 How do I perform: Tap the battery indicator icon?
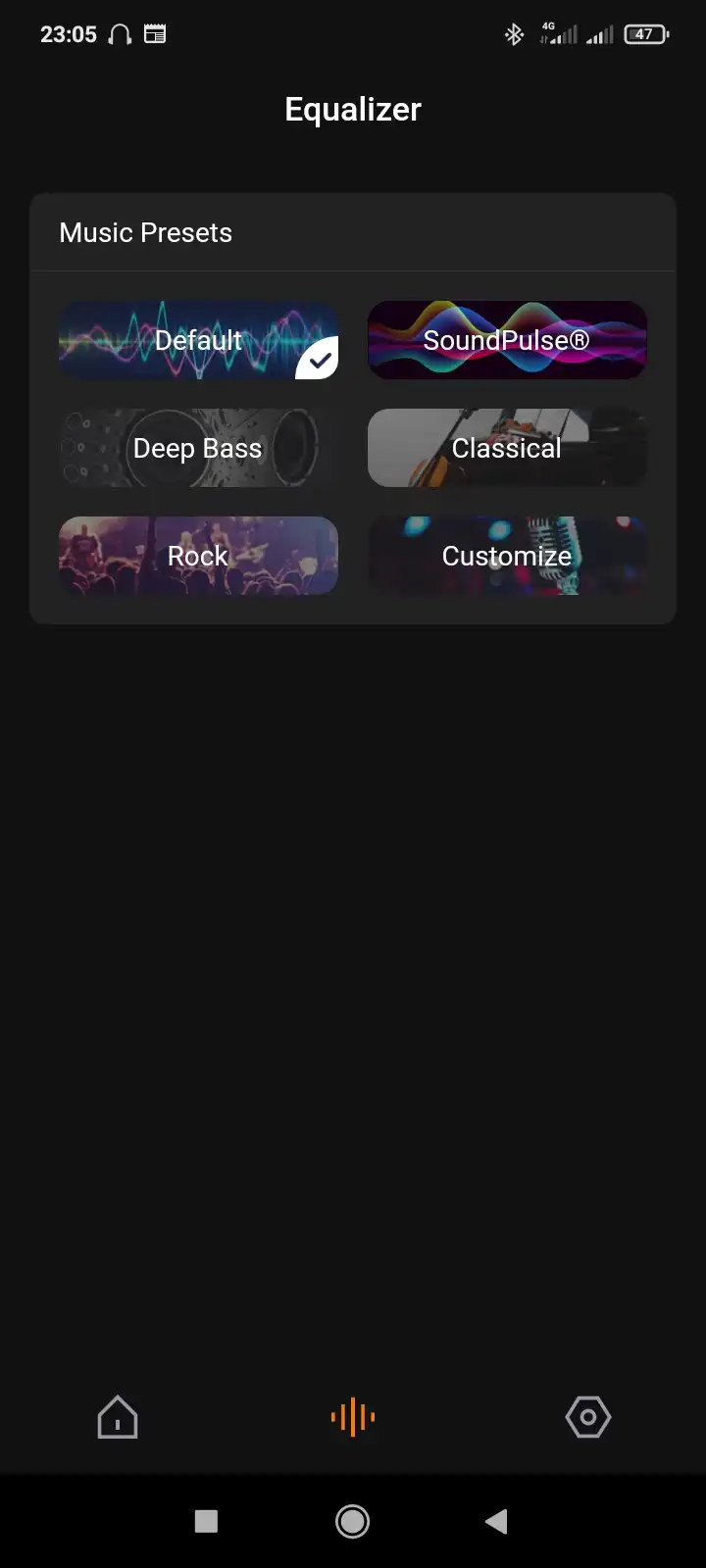(x=646, y=34)
